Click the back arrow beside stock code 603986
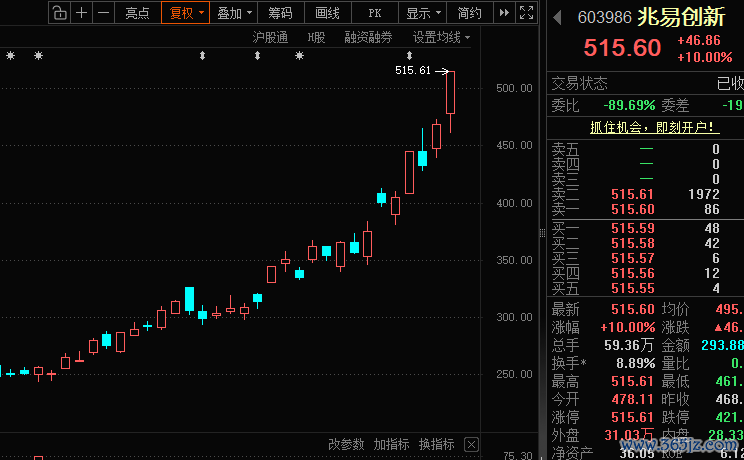 point(558,18)
